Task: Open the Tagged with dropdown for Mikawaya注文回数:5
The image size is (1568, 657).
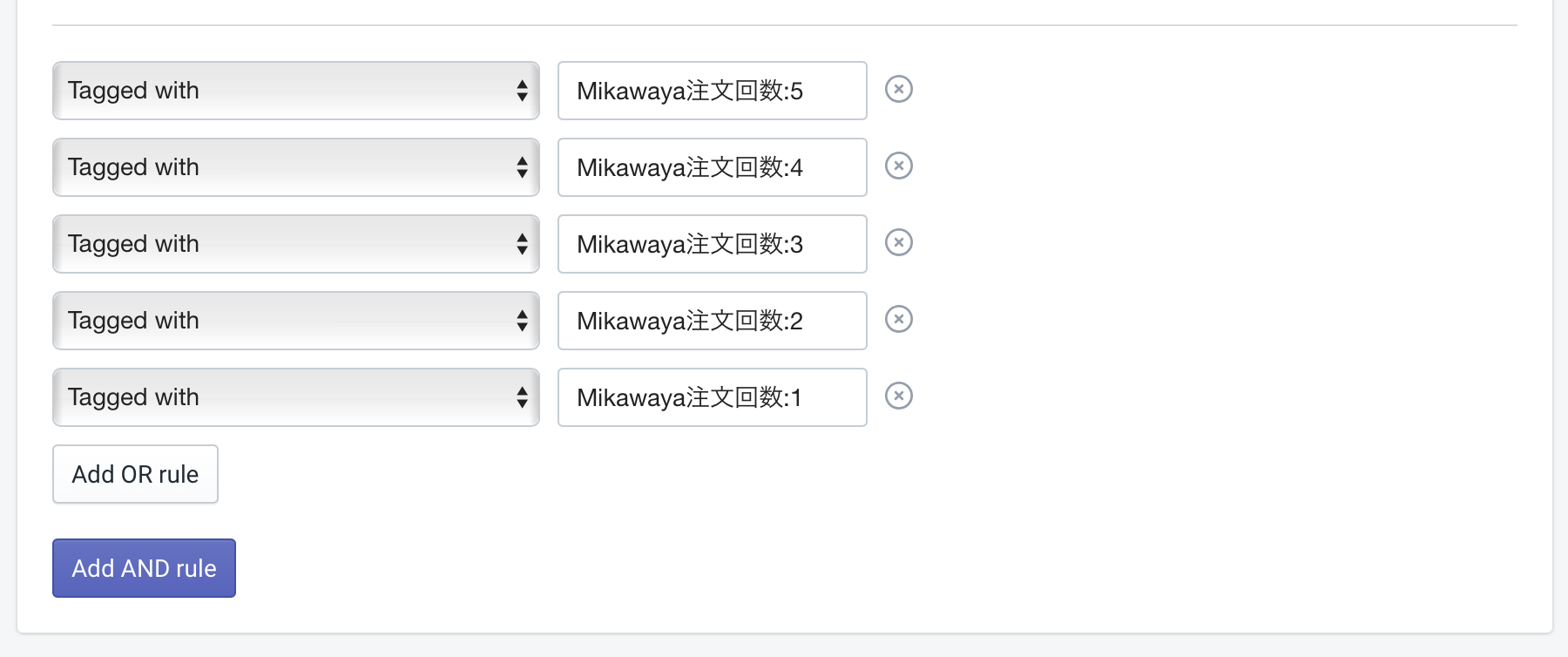Action: pyautogui.click(x=295, y=91)
